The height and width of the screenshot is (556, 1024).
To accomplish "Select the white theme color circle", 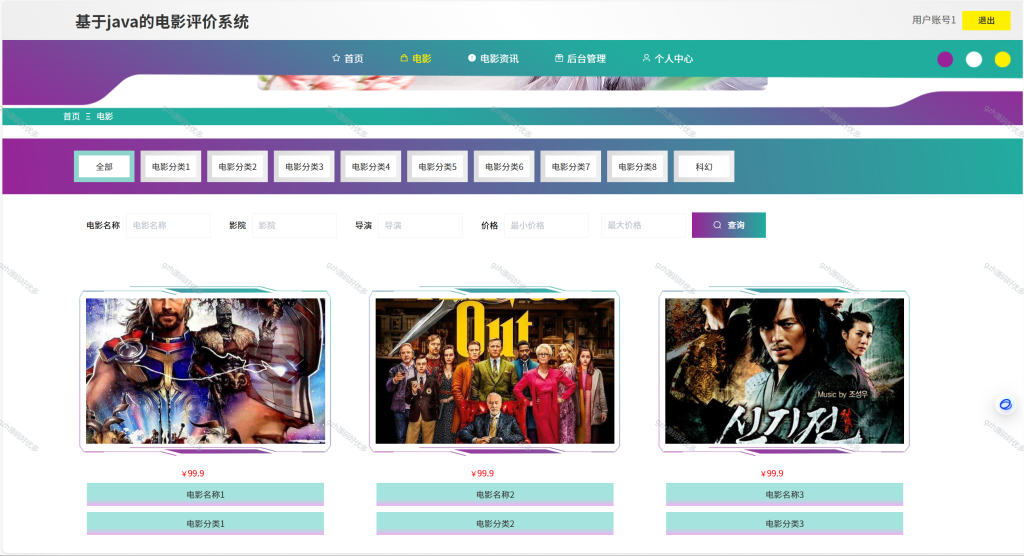I will 974,59.
